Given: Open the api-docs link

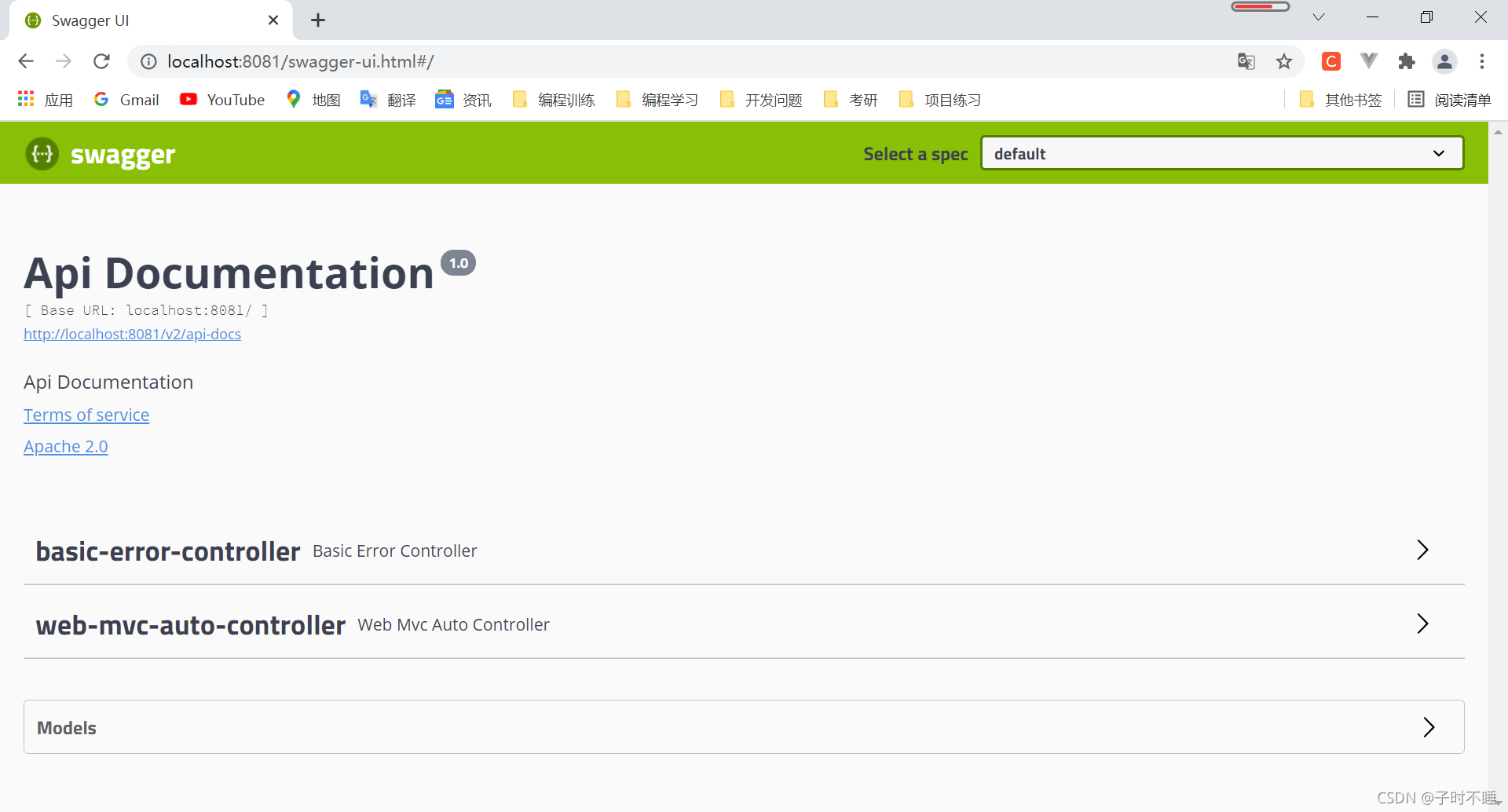Looking at the screenshot, I should pyautogui.click(x=132, y=334).
